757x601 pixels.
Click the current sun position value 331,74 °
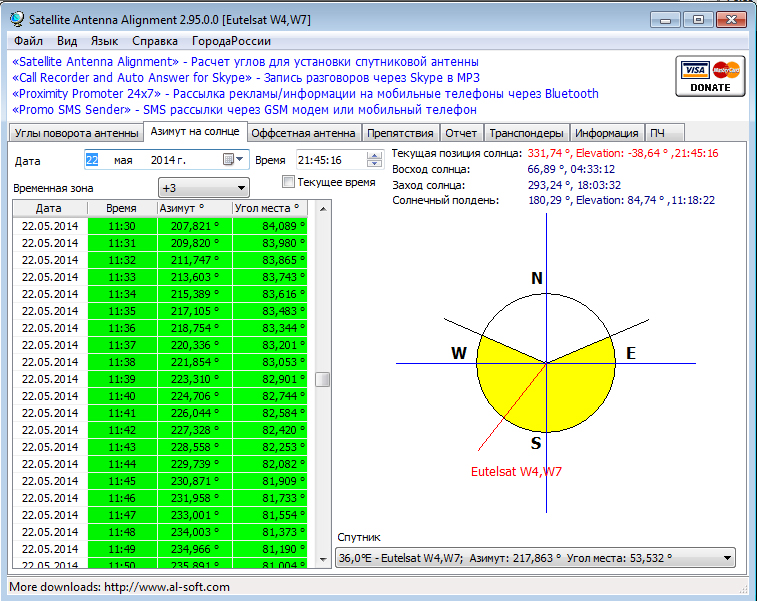549,154
